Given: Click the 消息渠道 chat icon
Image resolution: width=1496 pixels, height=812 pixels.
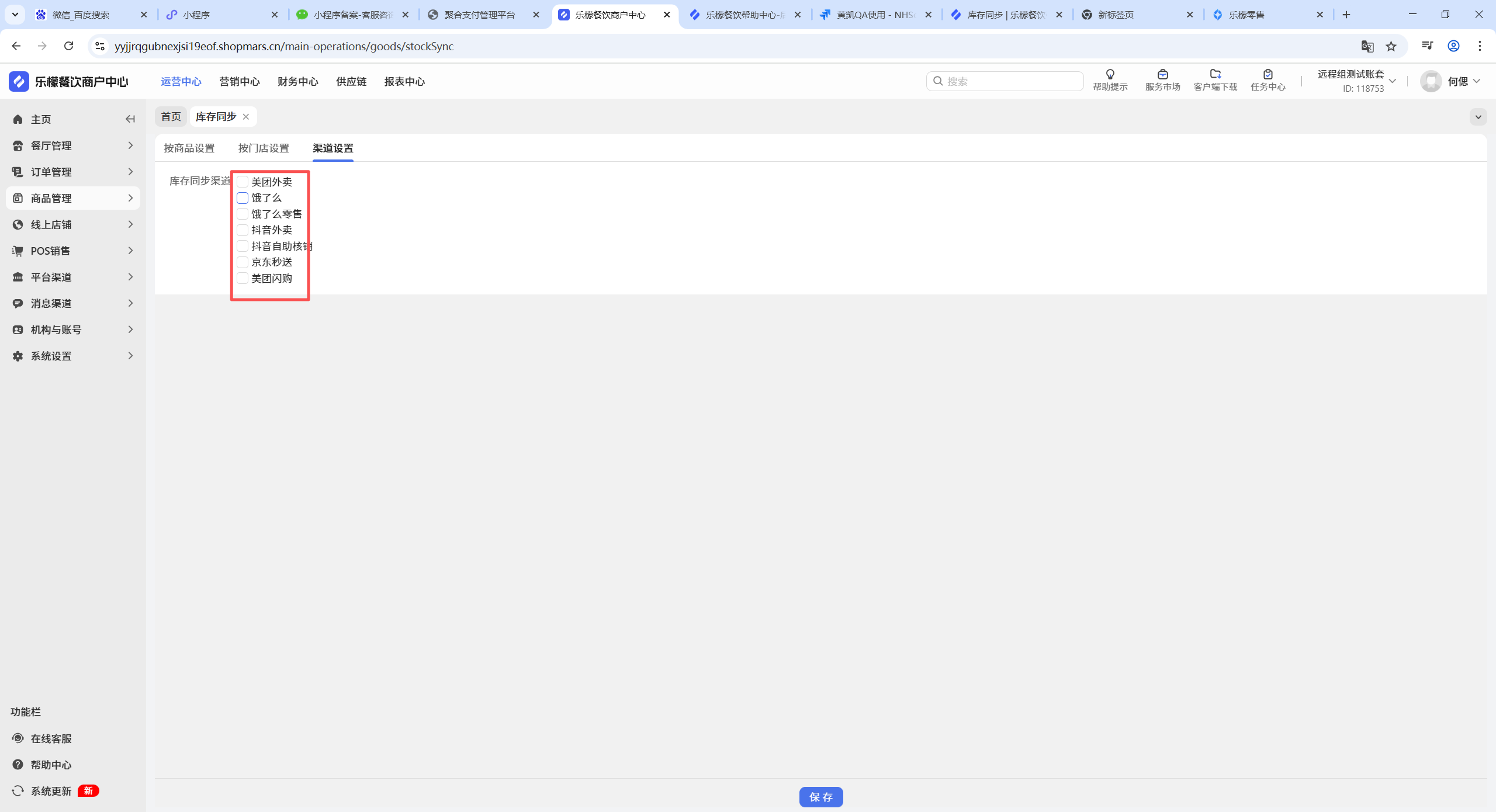Looking at the screenshot, I should [18, 303].
